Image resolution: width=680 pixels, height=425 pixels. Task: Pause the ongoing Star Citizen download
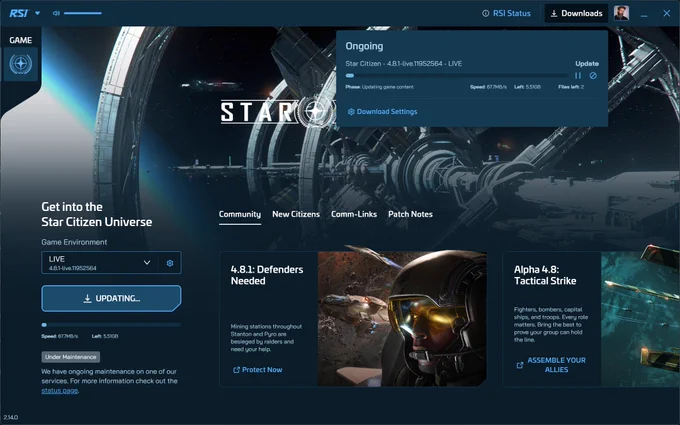pyautogui.click(x=578, y=75)
